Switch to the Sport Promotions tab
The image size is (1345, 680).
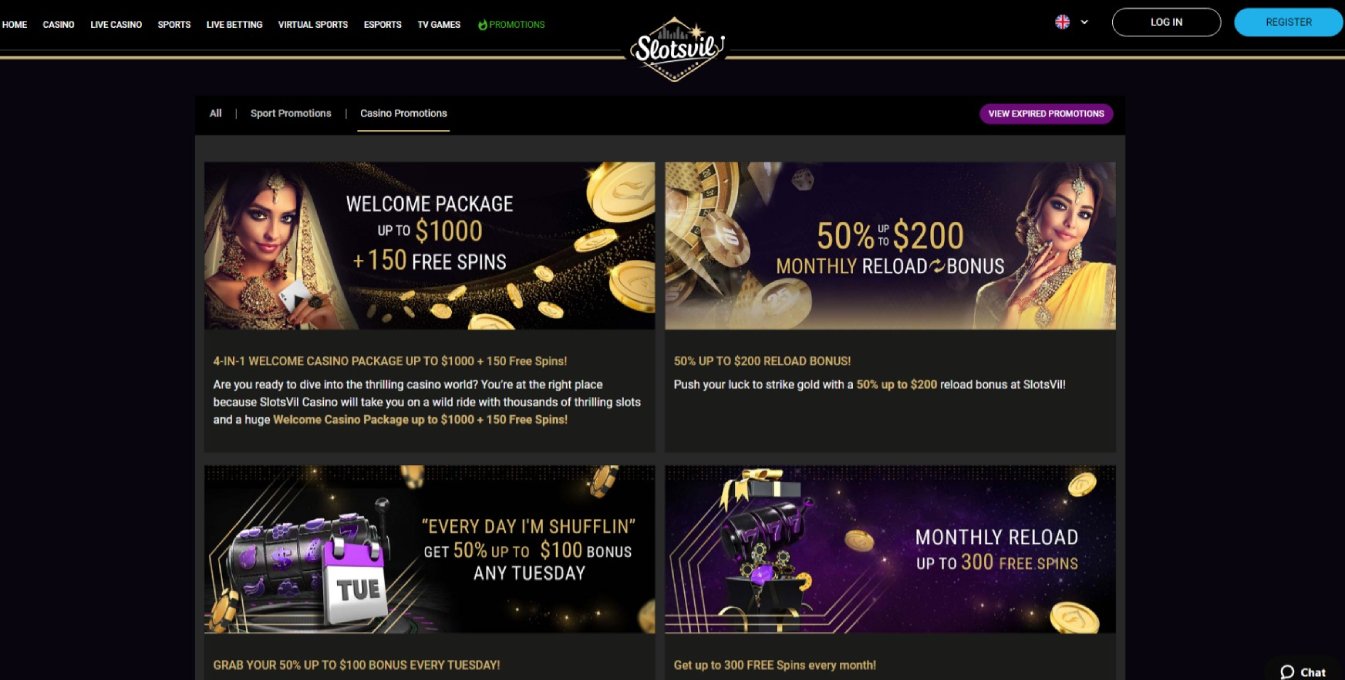pos(291,114)
